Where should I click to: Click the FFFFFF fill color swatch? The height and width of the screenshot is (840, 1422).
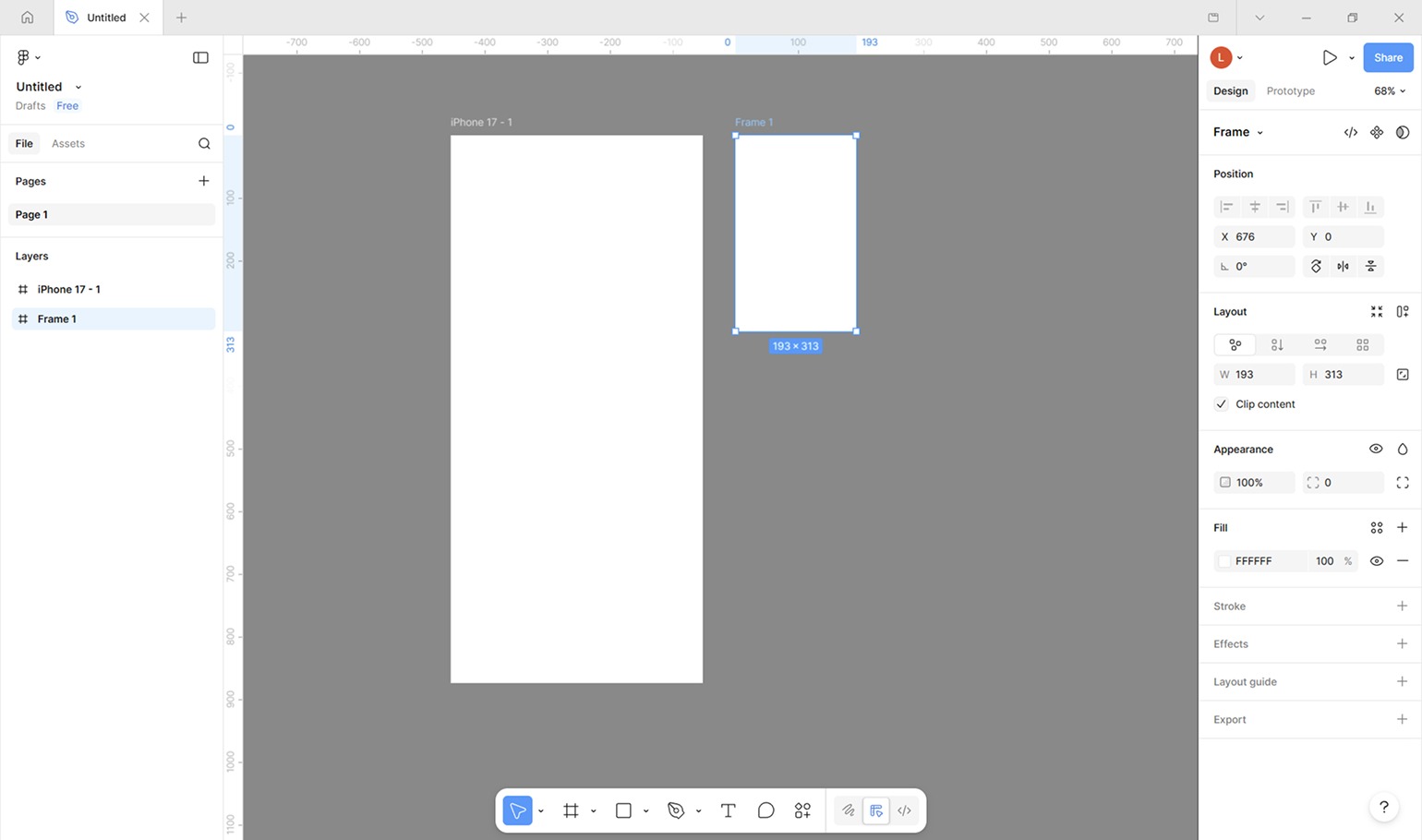pos(1224,561)
